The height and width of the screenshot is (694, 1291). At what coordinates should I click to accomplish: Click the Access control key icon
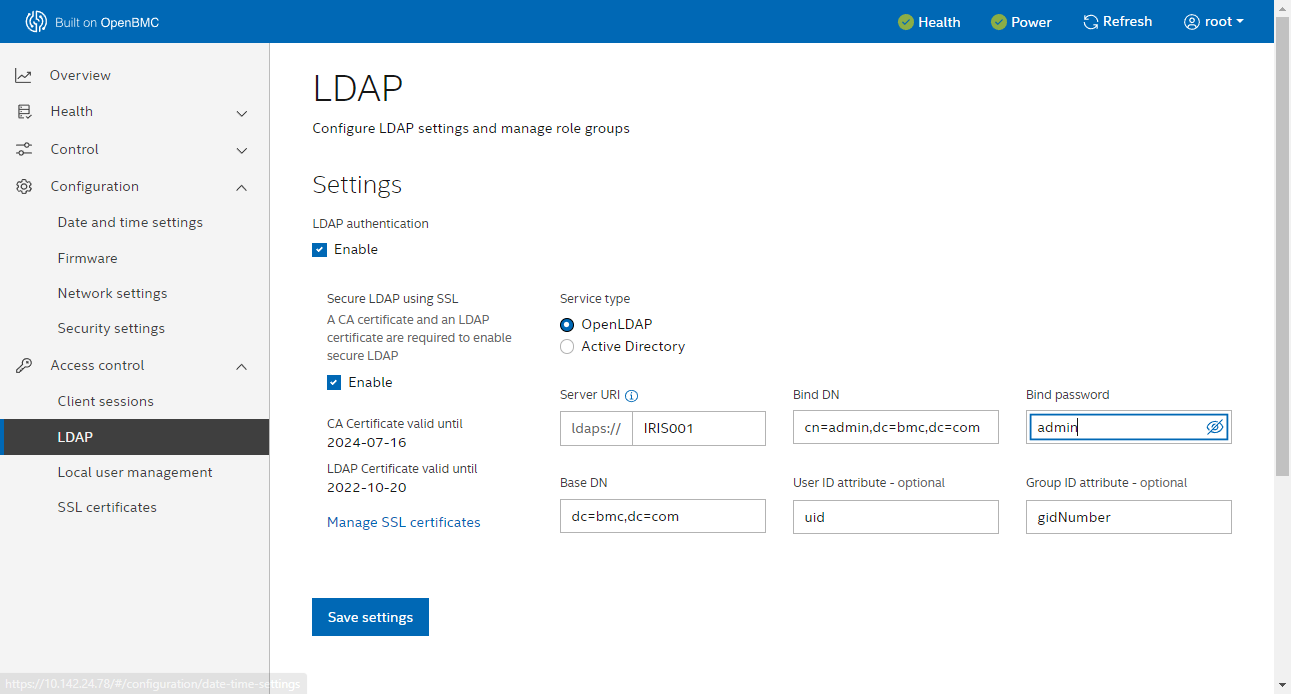pos(24,366)
